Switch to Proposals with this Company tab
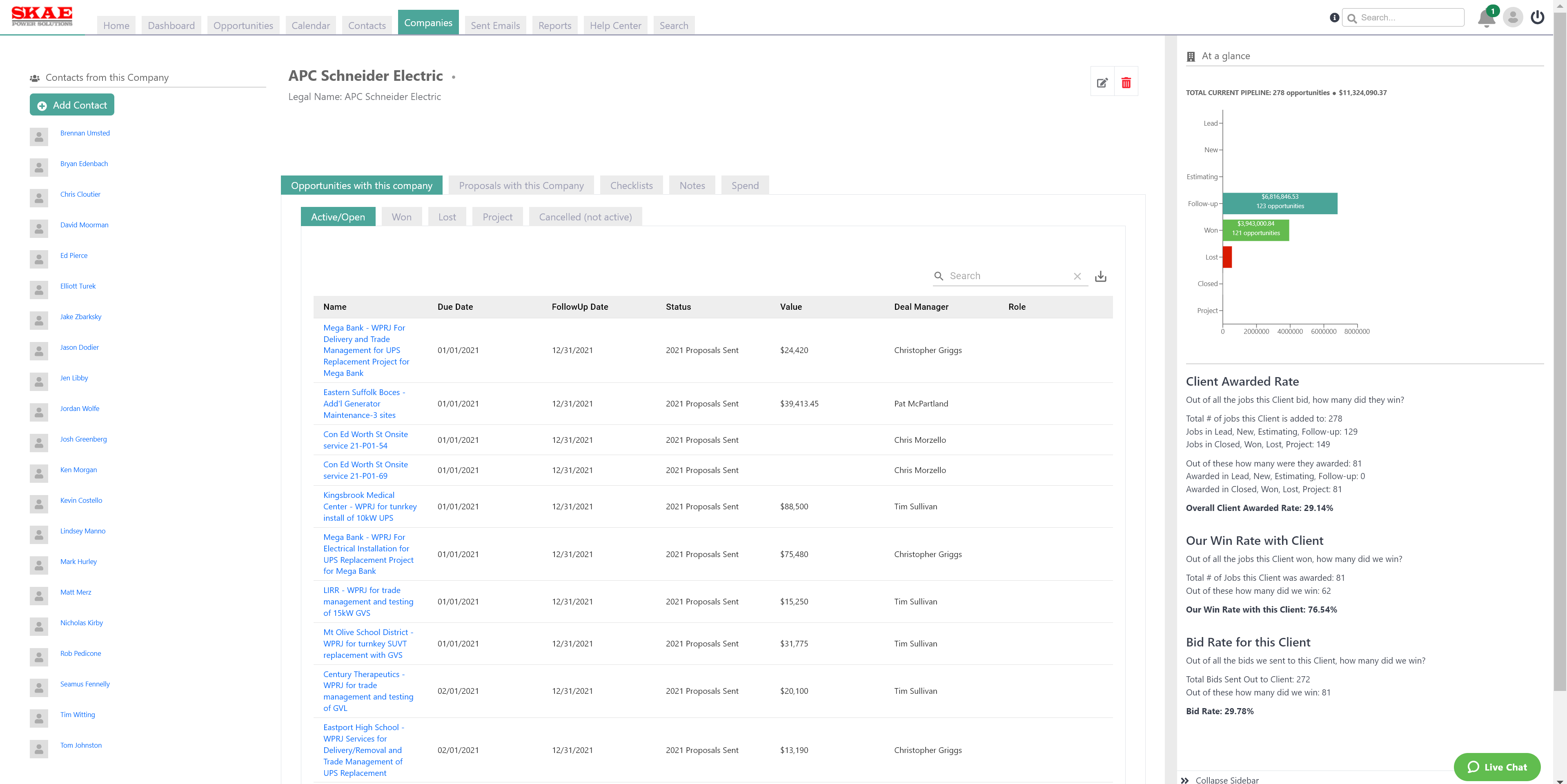1567x784 pixels. [x=521, y=185]
